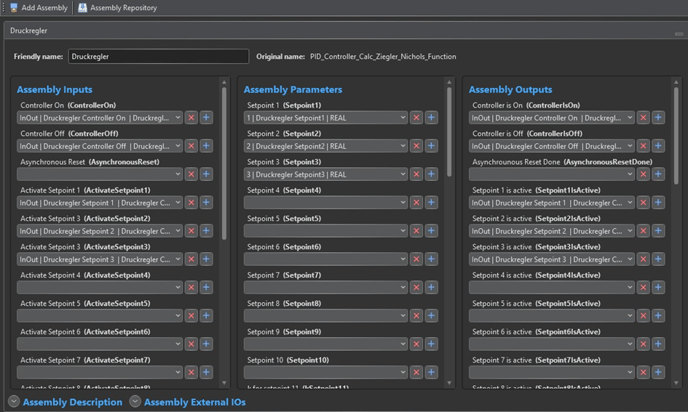The width and height of the screenshot is (688, 412).
Task: Open the empty Setpoint 4 parameter dropdown
Action: (x=326, y=202)
